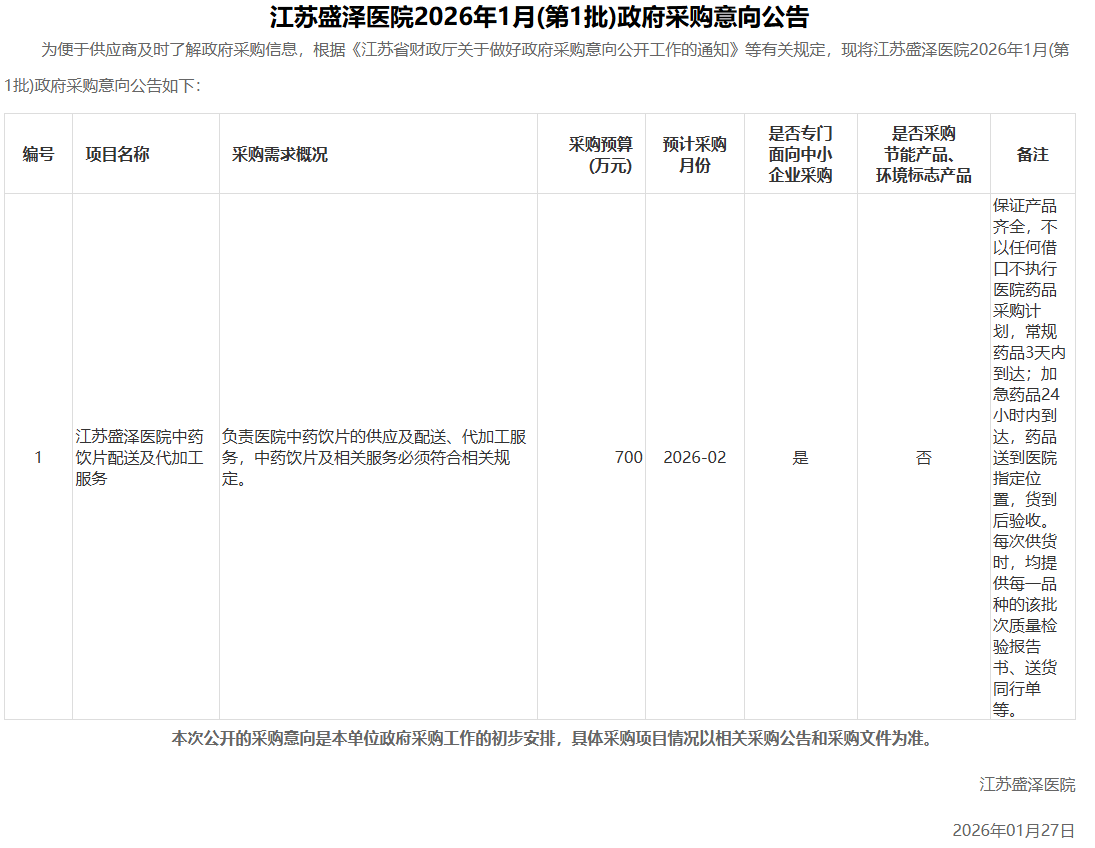Click the 负责医院中药饮片的供应及配送 description cell
This screenshot has height=848, width=1095.
(x=374, y=458)
